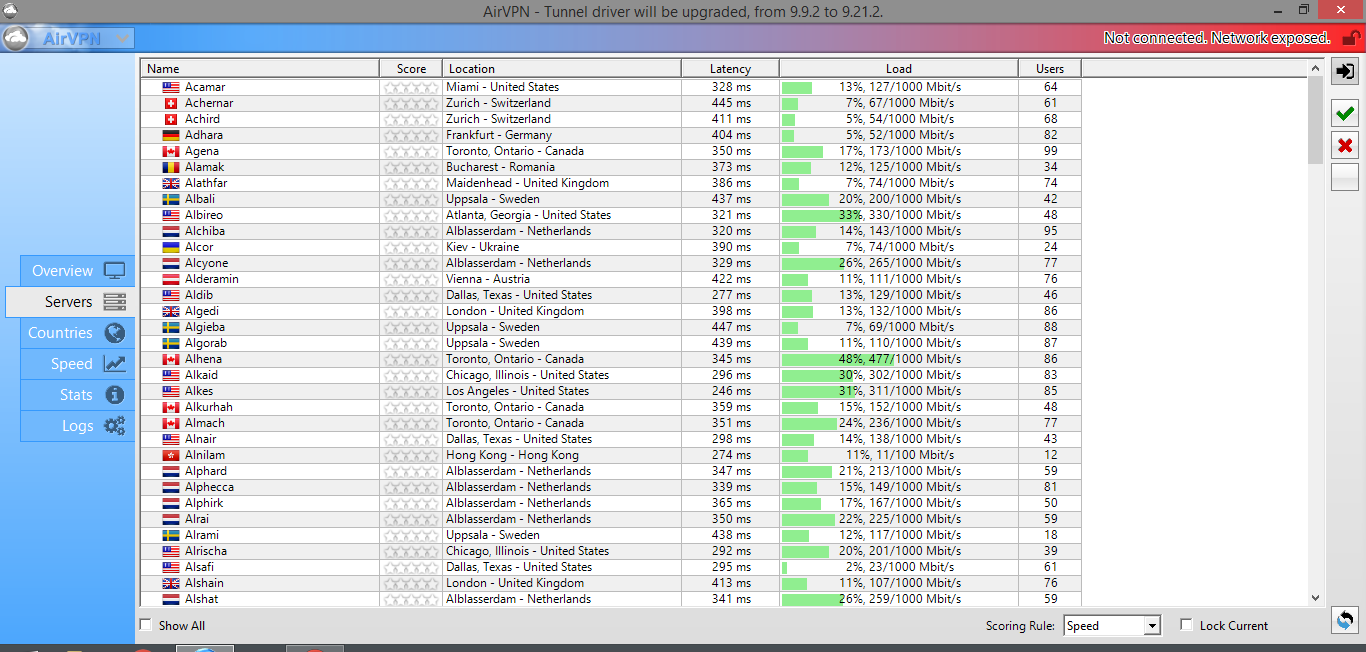Click the vertical scrollbar thumb of the server list

[x=1315, y=120]
